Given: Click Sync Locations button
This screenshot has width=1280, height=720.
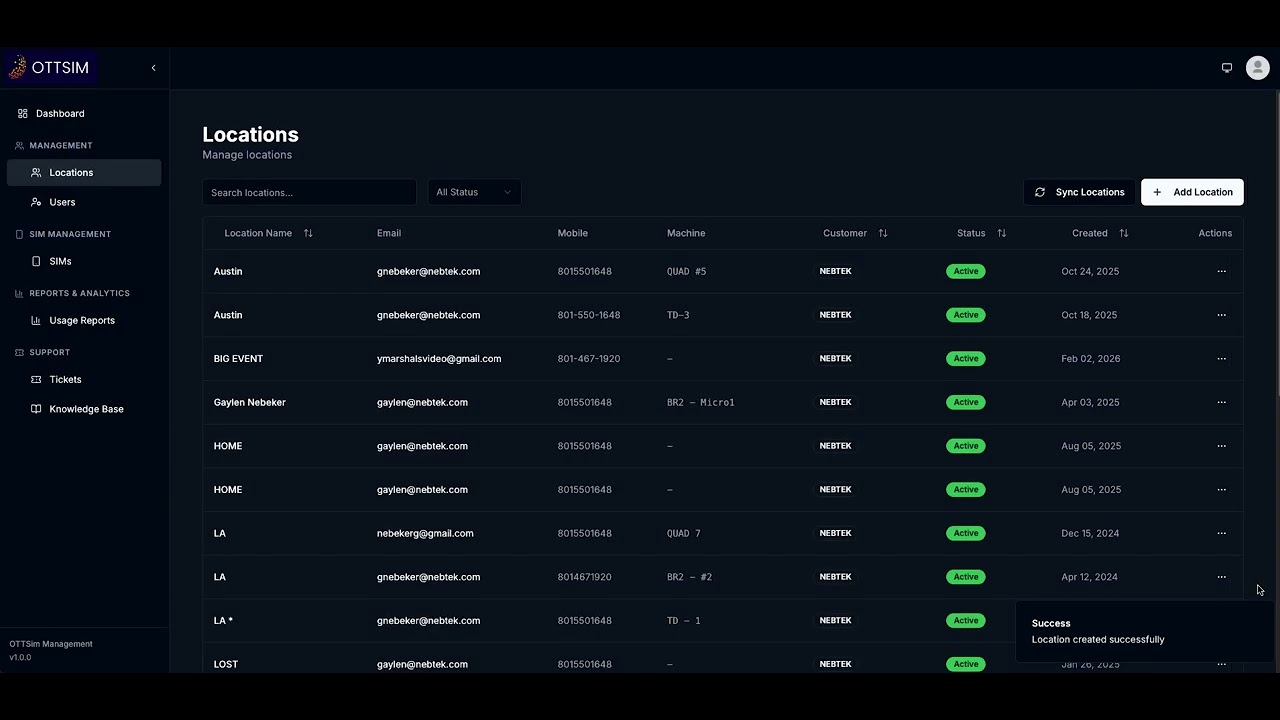Looking at the screenshot, I should pyautogui.click(x=1079, y=192).
